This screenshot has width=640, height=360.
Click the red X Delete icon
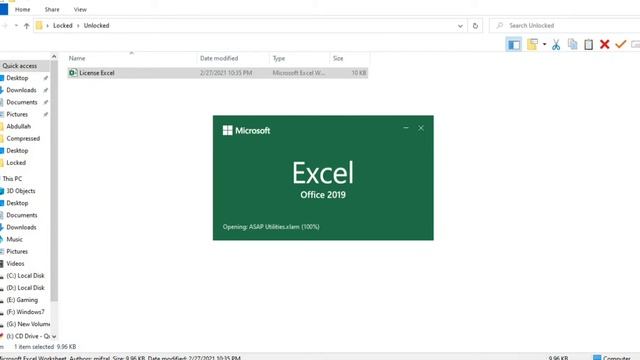(x=604, y=44)
